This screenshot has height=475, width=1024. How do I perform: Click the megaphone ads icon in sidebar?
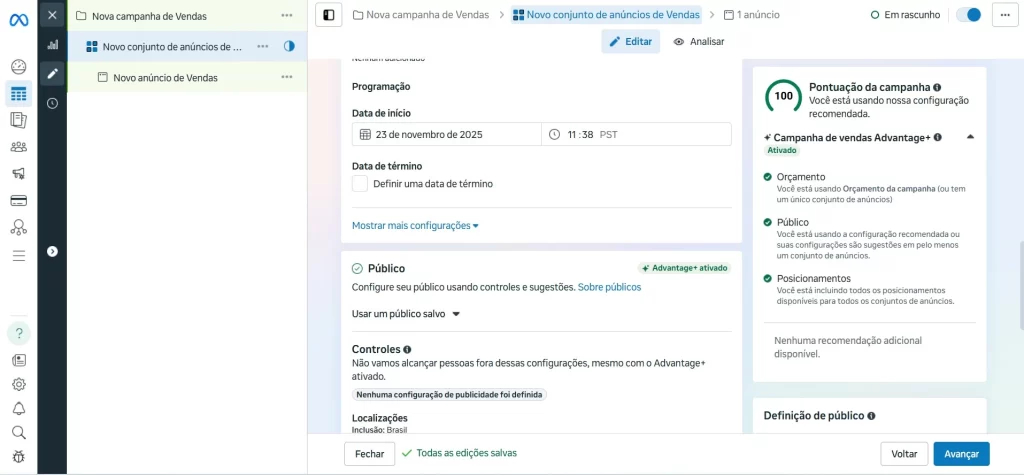point(18,173)
